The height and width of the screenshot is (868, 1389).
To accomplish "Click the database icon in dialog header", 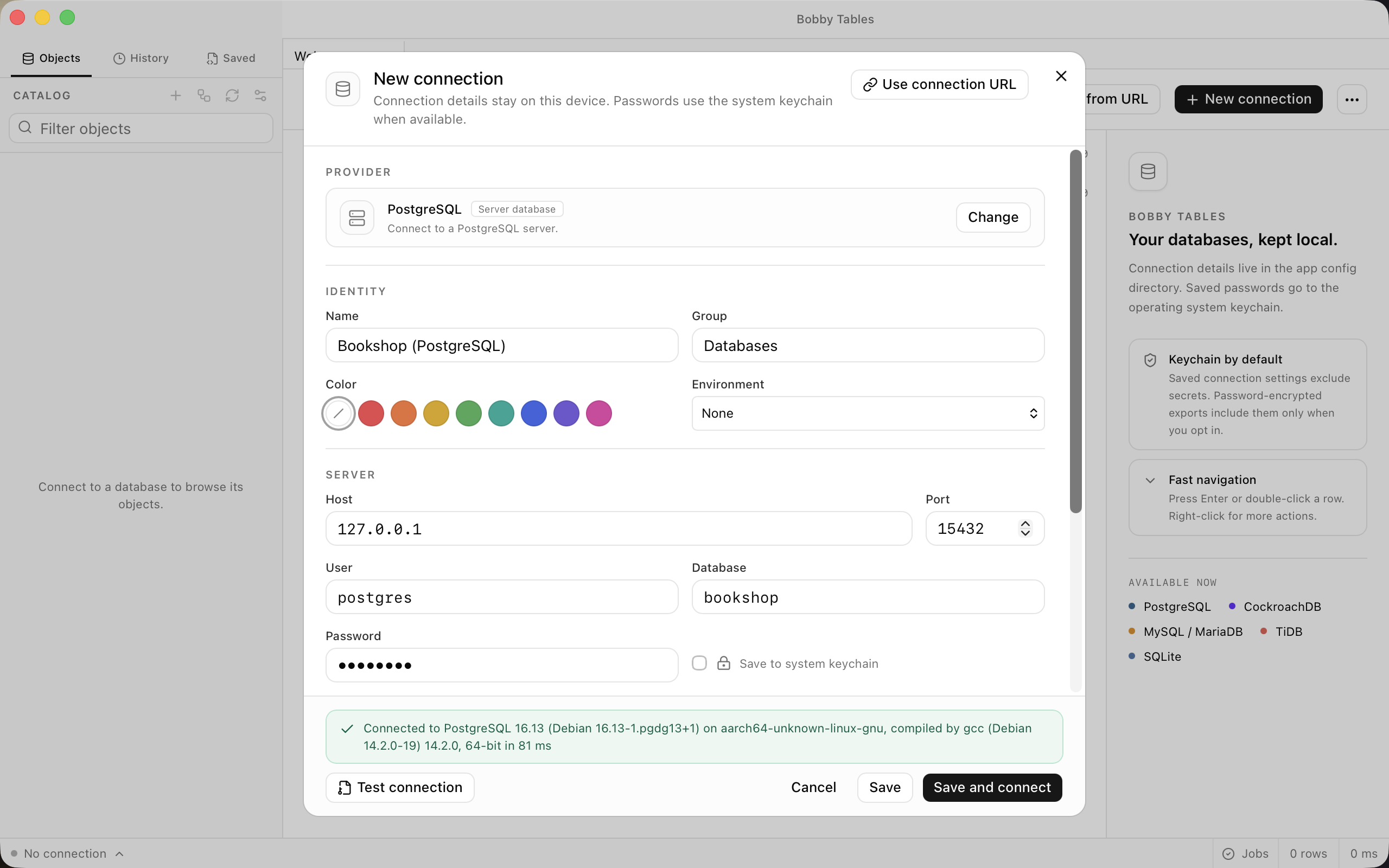I will pyautogui.click(x=343, y=89).
